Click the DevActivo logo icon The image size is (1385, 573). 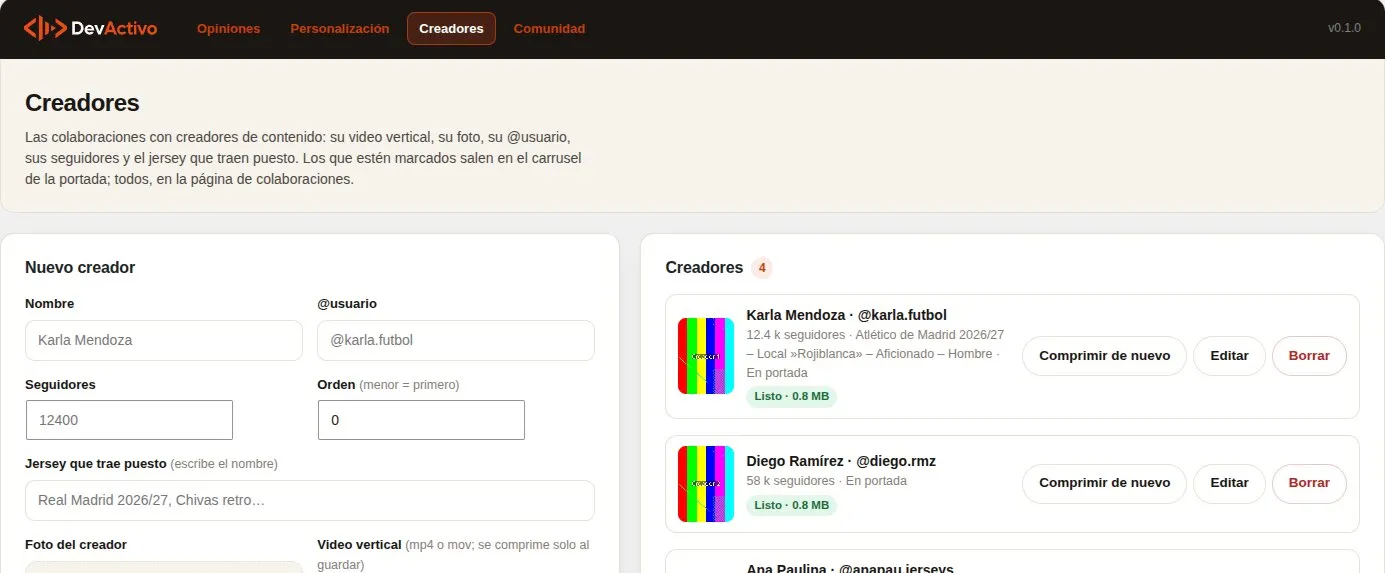[x=45, y=28]
